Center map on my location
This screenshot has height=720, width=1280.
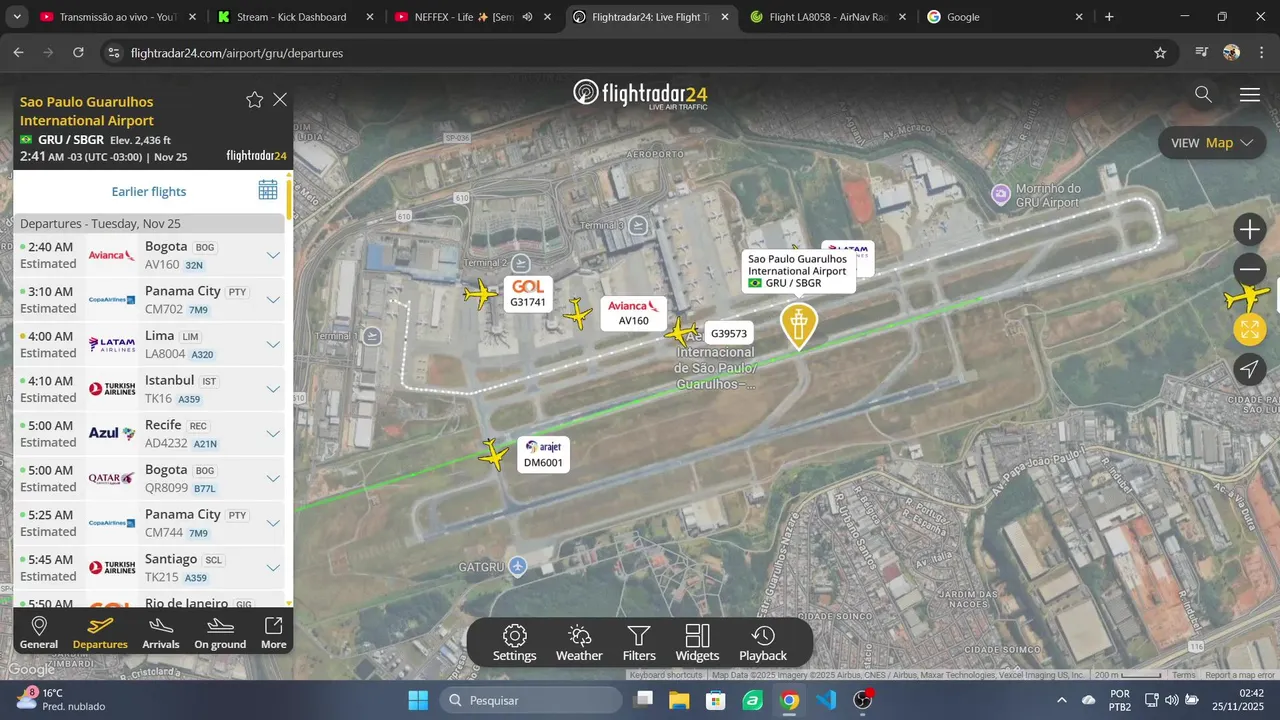pyautogui.click(x=1250, y=370)
